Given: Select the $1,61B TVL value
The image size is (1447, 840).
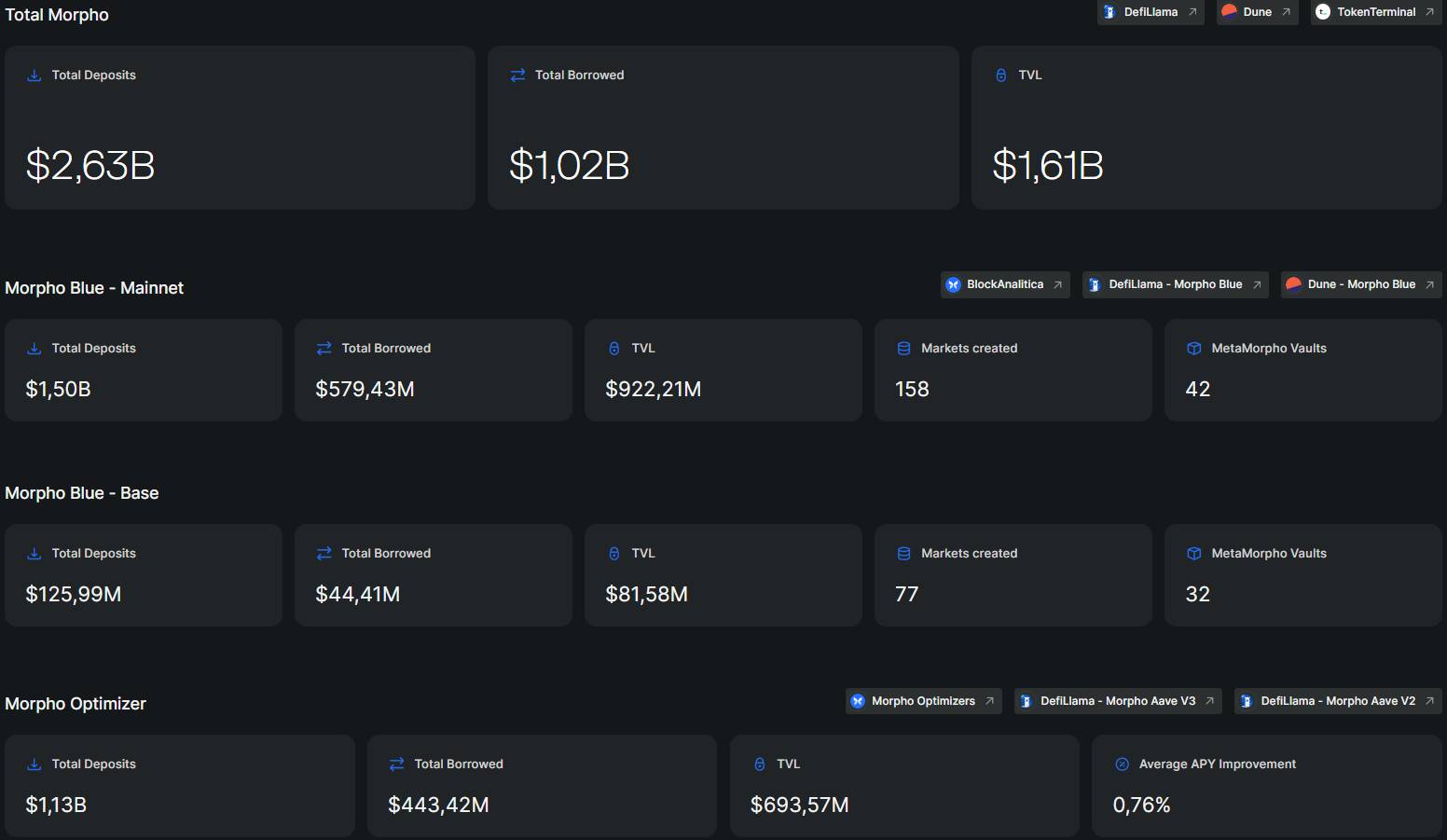Looking at the screenshot, I should point(1048,166).
